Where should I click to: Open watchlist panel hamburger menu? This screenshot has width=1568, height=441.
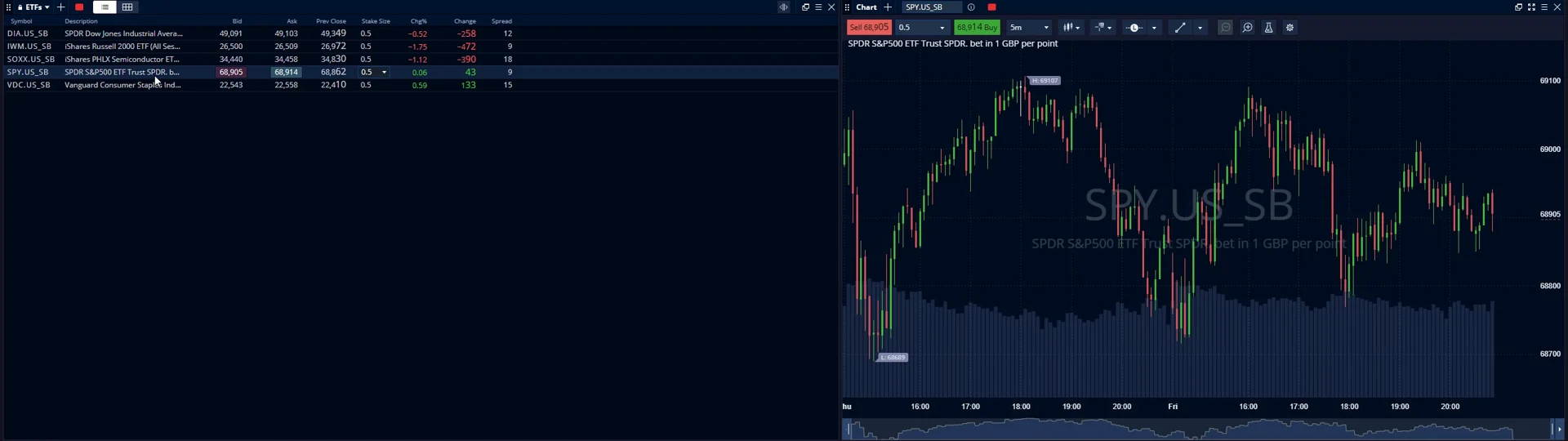coord(818,7)
